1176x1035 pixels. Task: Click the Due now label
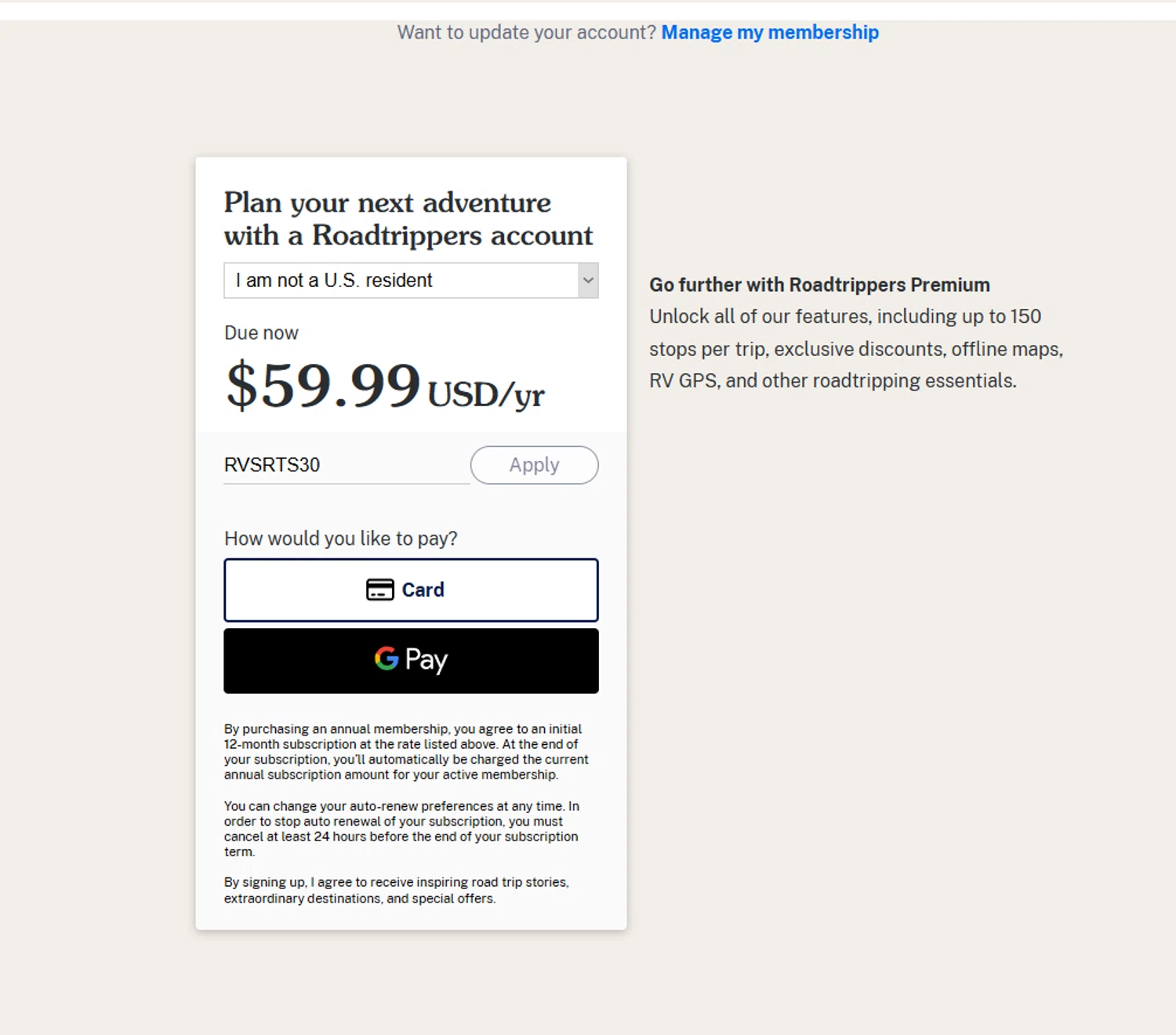pyautogui.click(x=261, y=333)
